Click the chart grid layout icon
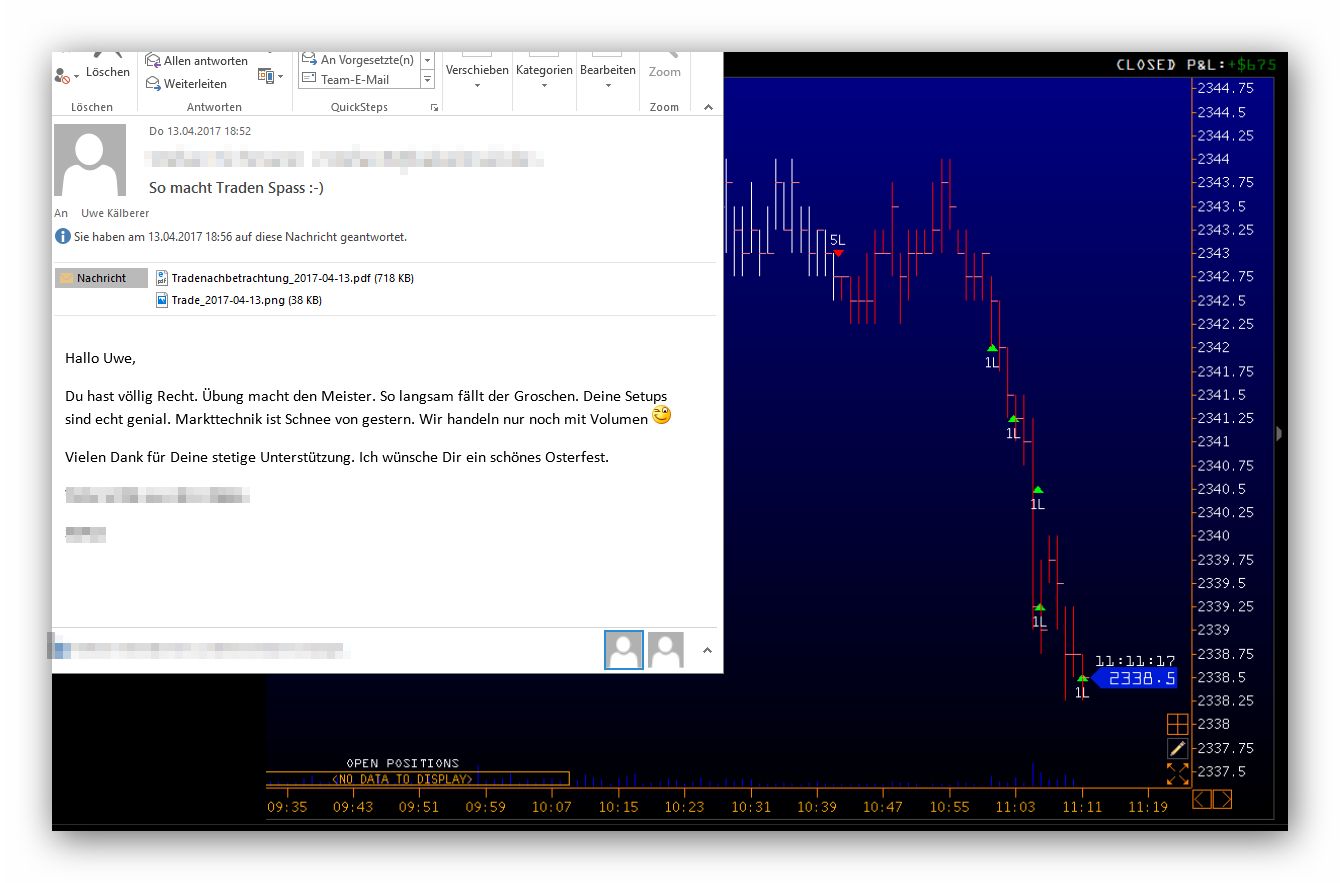The width and height of the screenshot is (1340, 883). (x=1177, y=723)
